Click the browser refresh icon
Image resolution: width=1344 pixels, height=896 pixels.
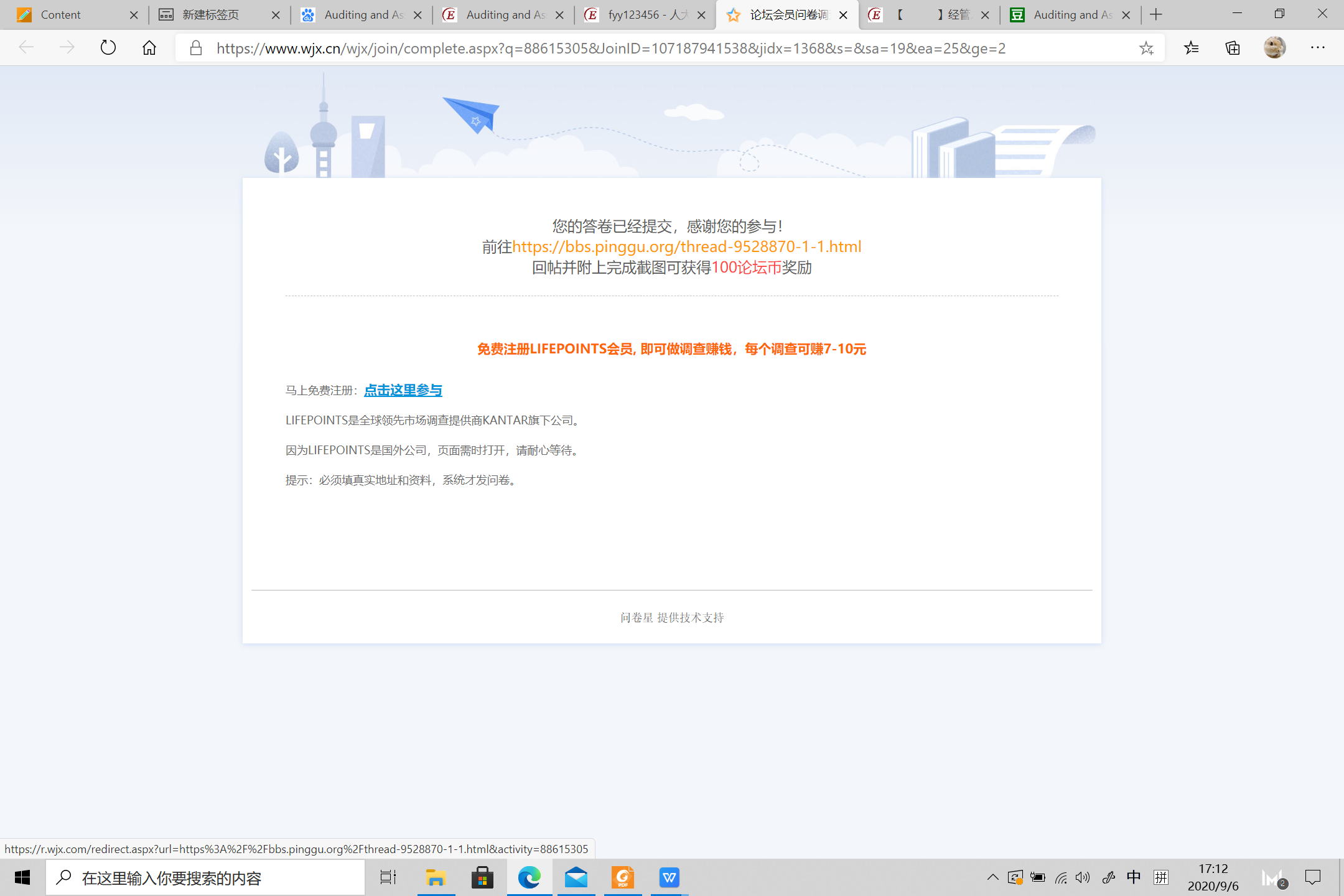(x=108, y=48)
